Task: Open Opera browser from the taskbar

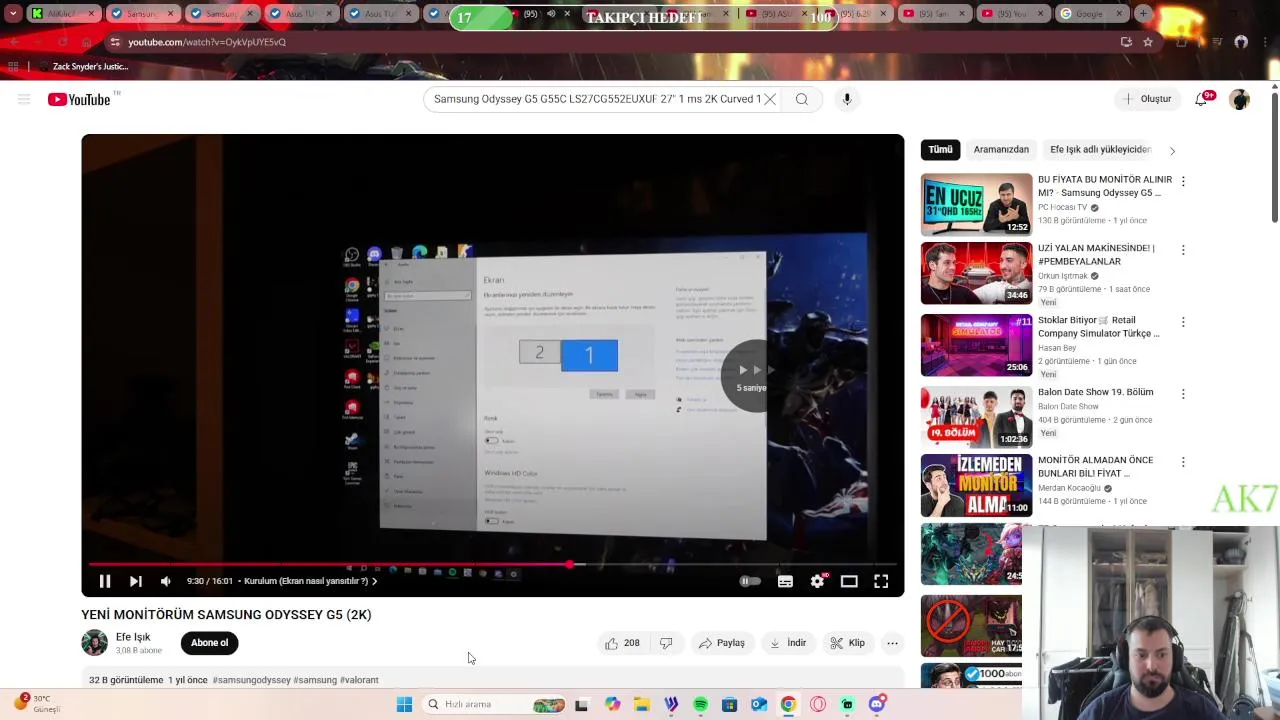Action: (x=818, y=704)
